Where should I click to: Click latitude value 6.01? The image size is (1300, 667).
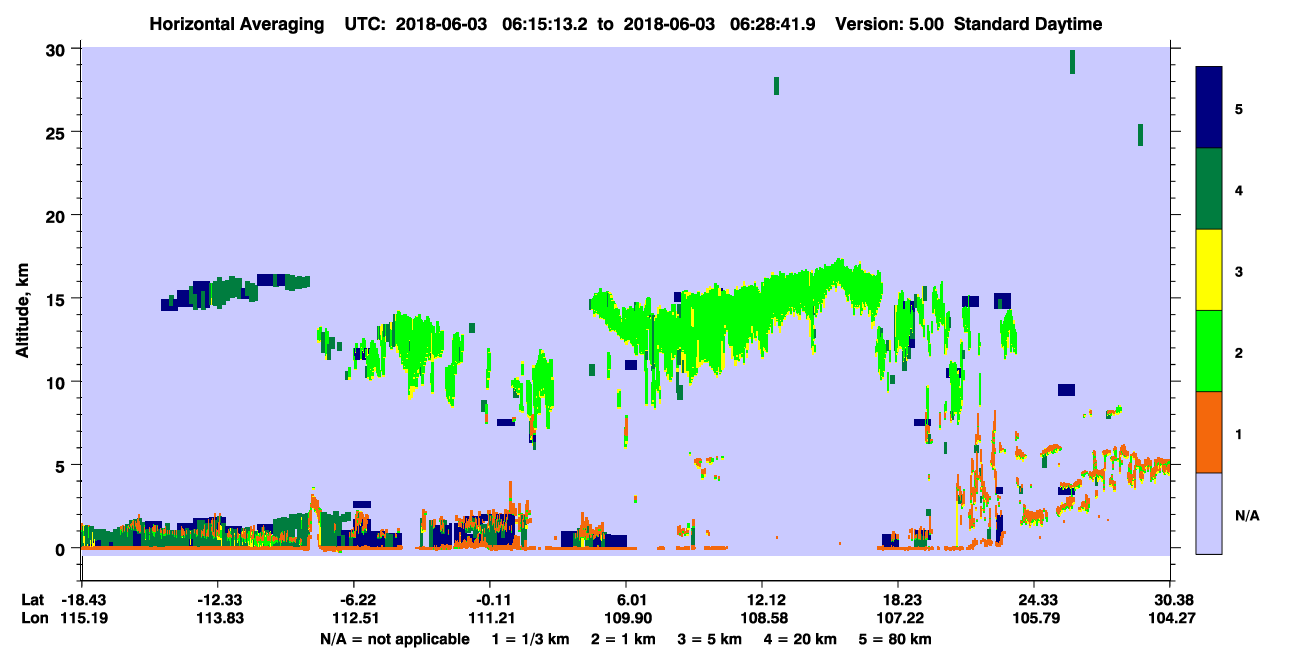coord(626,599)
